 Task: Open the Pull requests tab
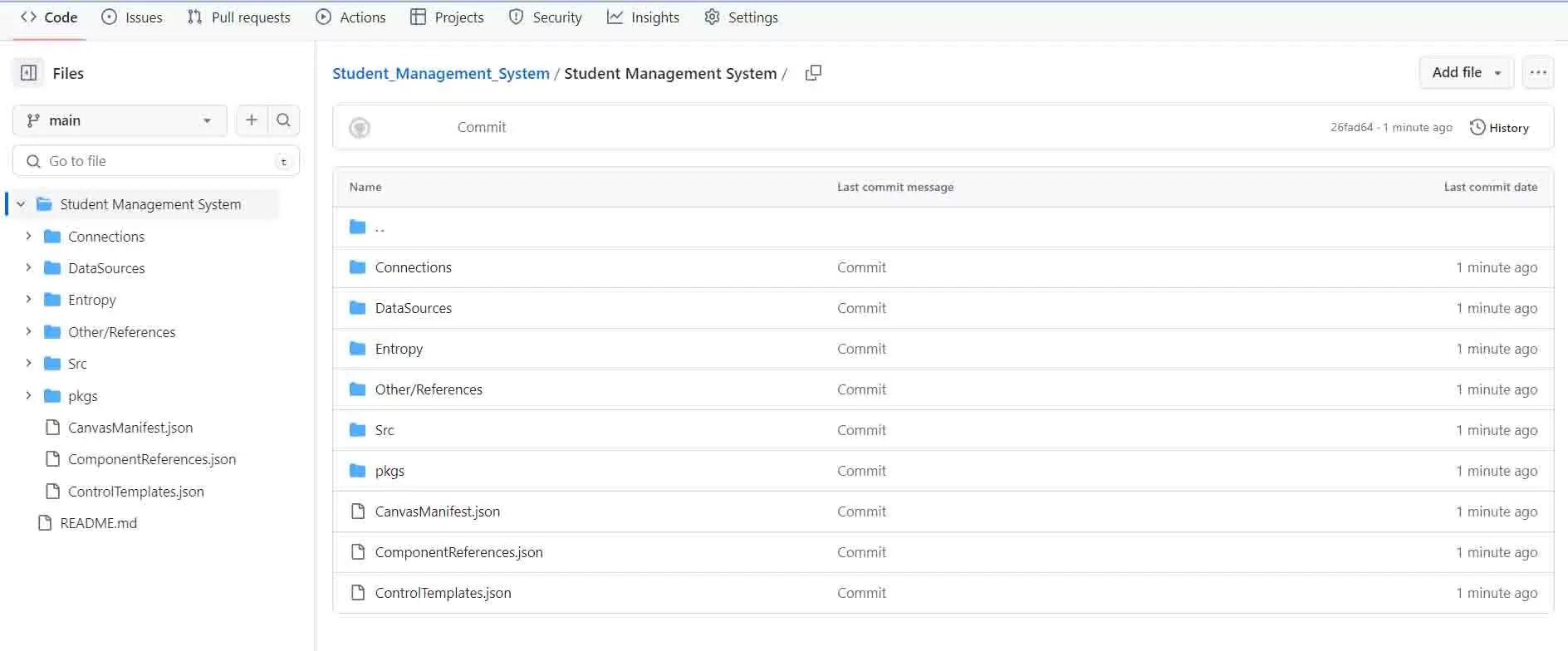[x=239, y=17]
